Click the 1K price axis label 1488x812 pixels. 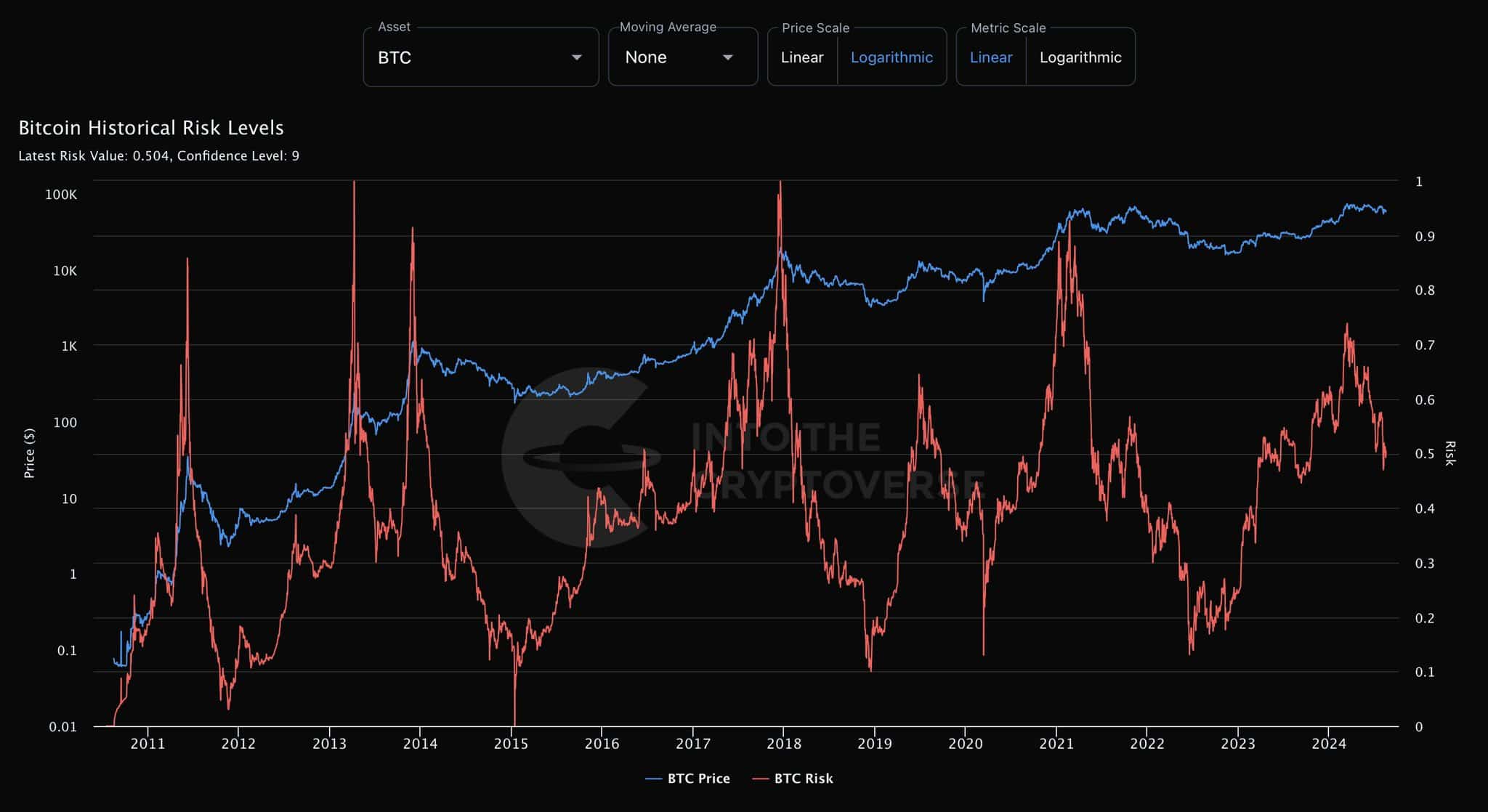pos(69,346)
